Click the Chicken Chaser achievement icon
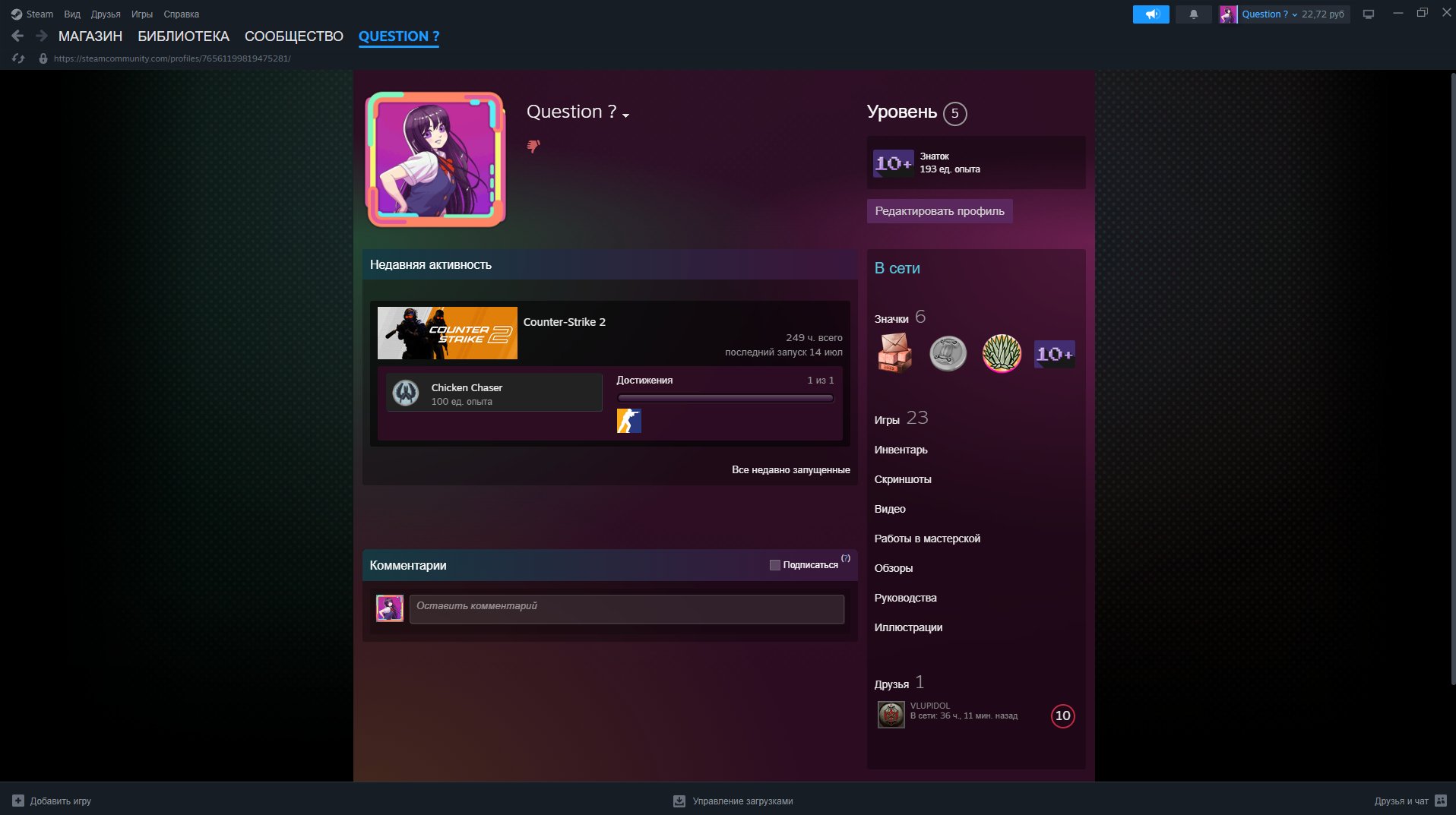The height and width of the screenshot is (815, 1456). (x=405, y=391)
